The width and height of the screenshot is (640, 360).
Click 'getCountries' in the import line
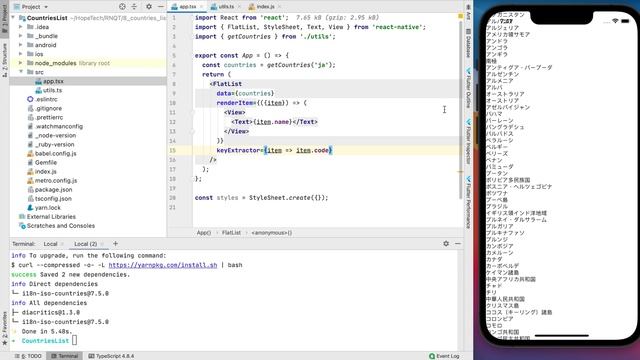pyautogui.click(x=249, y=36)
